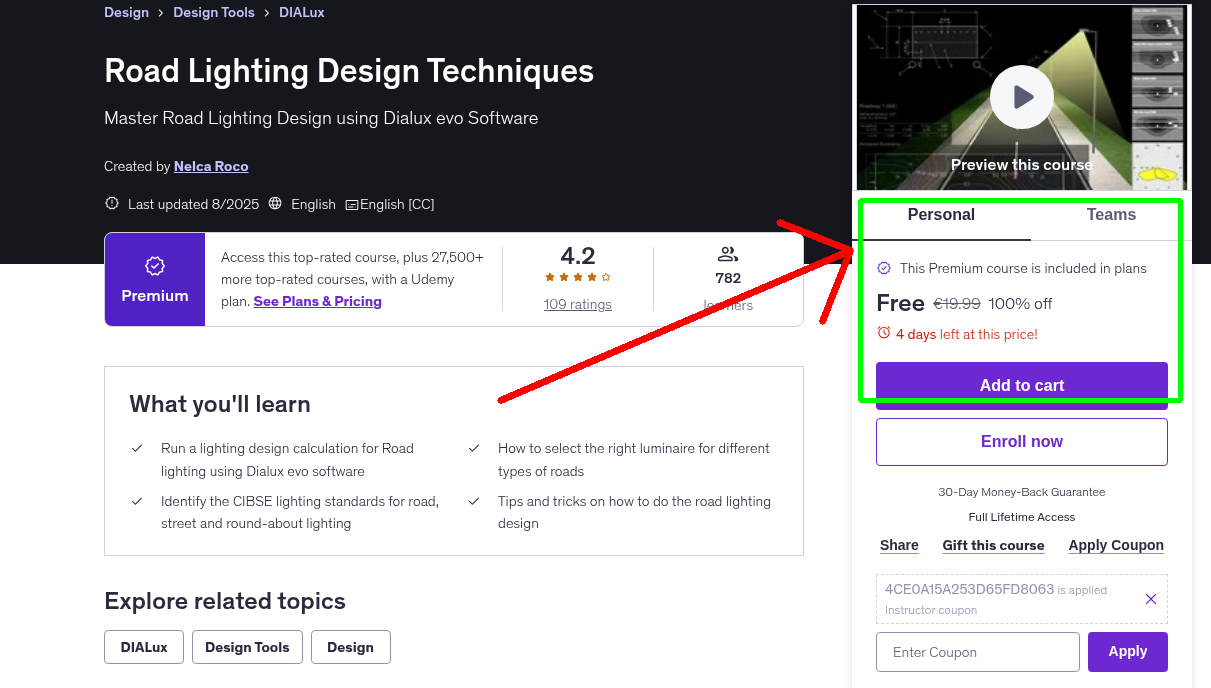Click the globe language icon
This screenshot has height=688, width=1211.
(275, 204)
